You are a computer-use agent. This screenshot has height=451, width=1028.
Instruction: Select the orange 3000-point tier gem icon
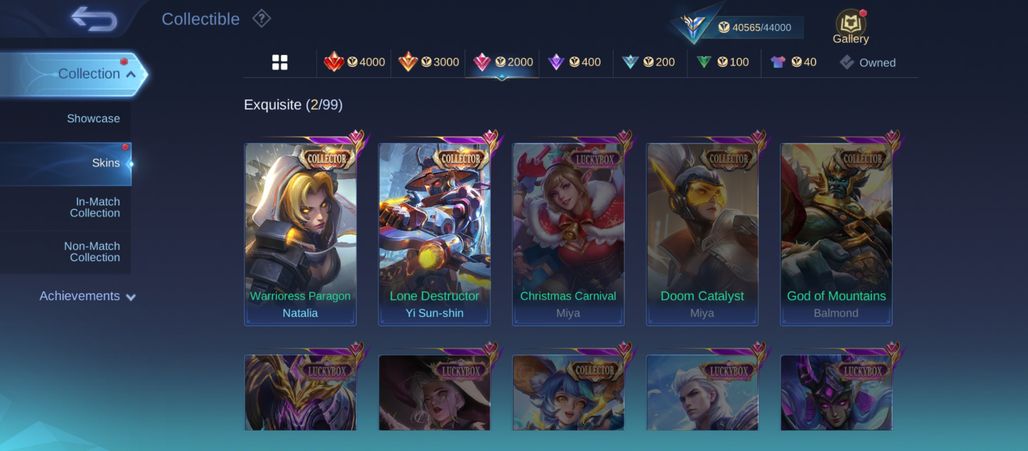(408, 62)
